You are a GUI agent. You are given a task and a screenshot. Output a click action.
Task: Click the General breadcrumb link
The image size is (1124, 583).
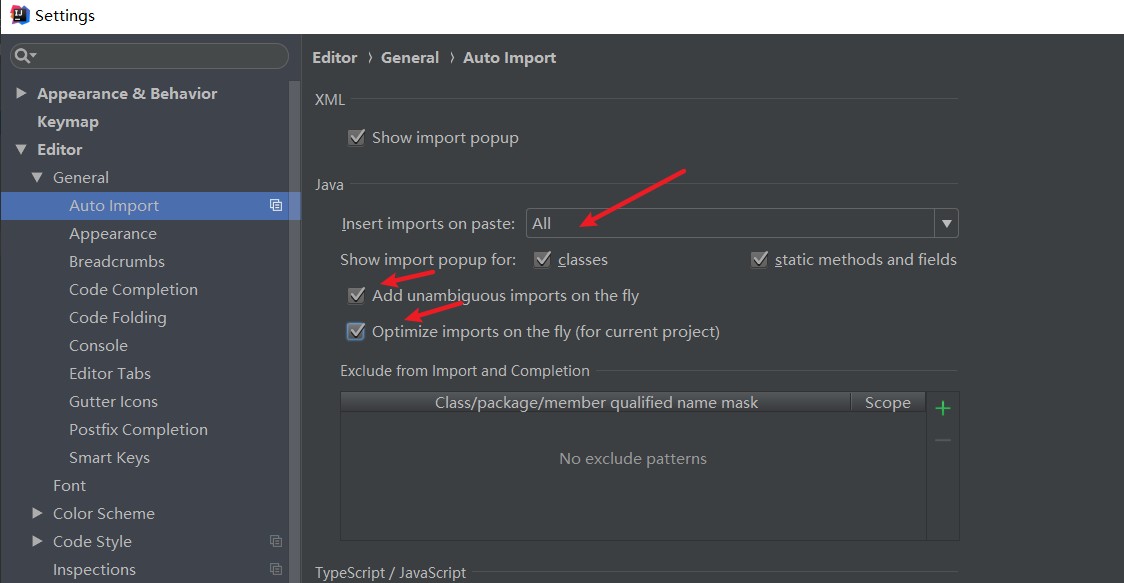pos(410,58)
